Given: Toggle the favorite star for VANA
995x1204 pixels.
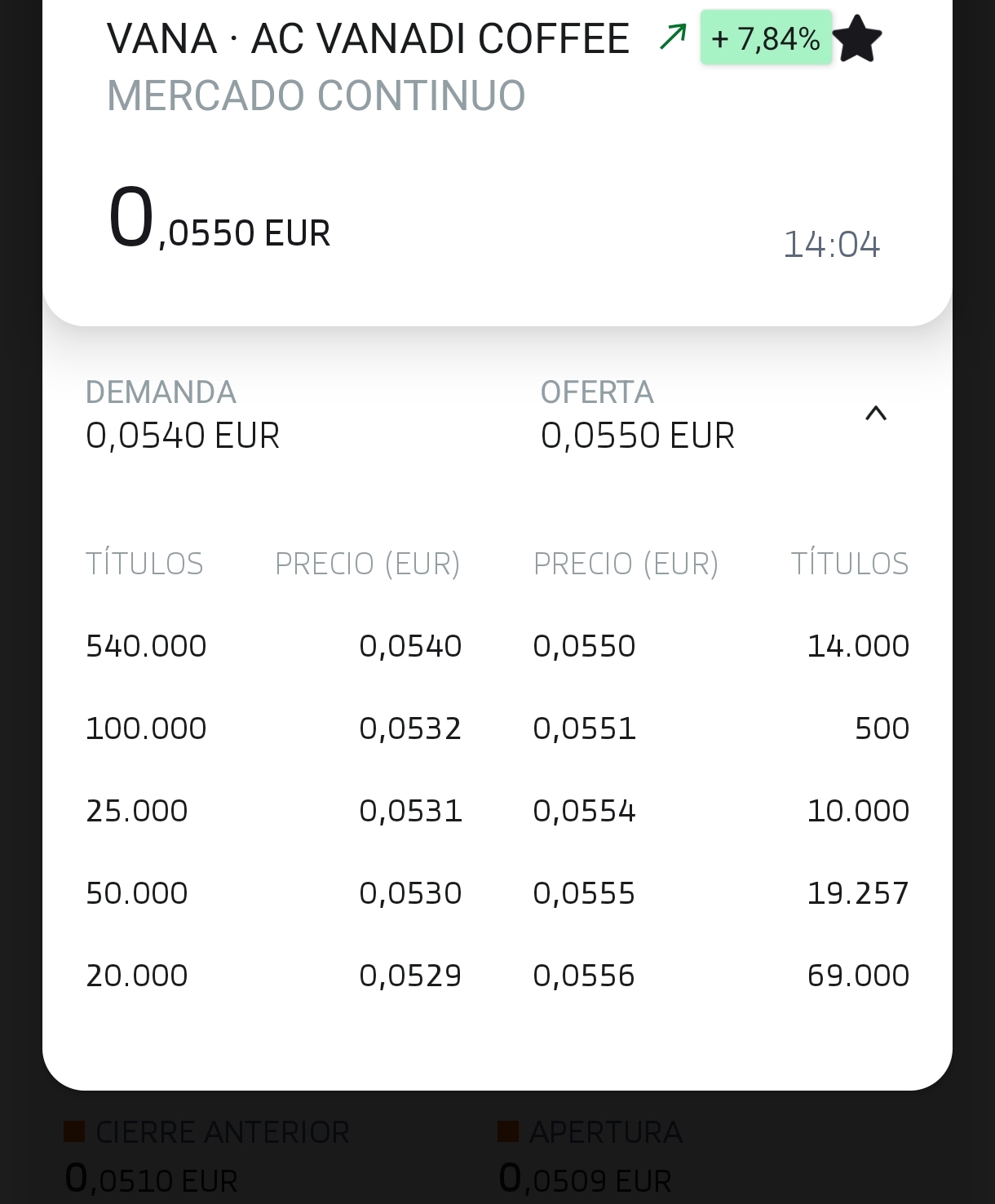Looking at the screenshot, I should pyautogui.click(x=857, y=39).
